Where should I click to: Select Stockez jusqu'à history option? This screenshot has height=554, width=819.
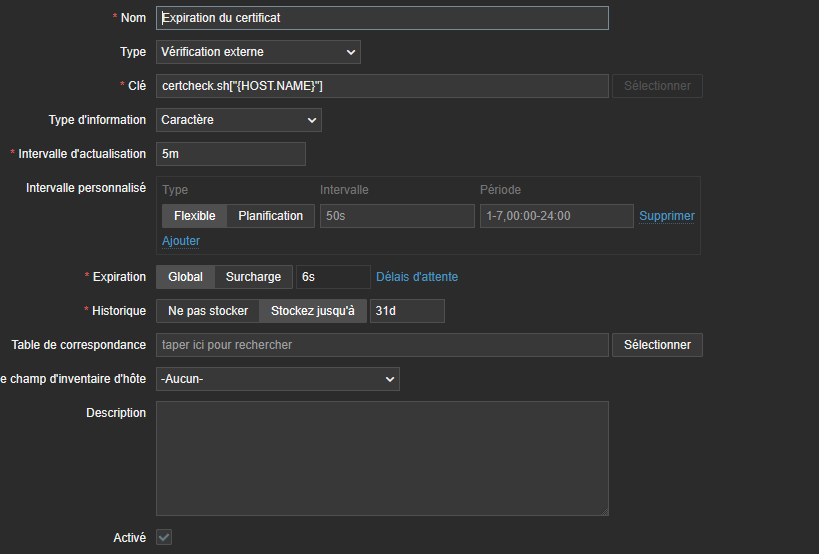click(x=313, y=311)
